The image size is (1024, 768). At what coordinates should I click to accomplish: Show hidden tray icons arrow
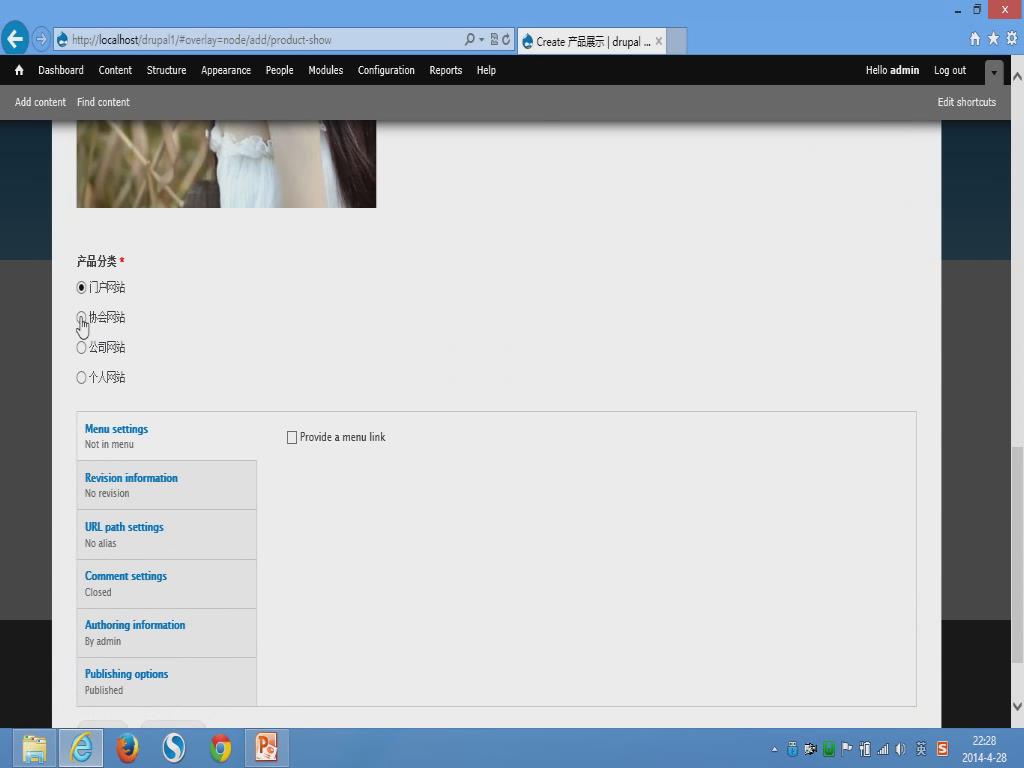coord(775,750)
